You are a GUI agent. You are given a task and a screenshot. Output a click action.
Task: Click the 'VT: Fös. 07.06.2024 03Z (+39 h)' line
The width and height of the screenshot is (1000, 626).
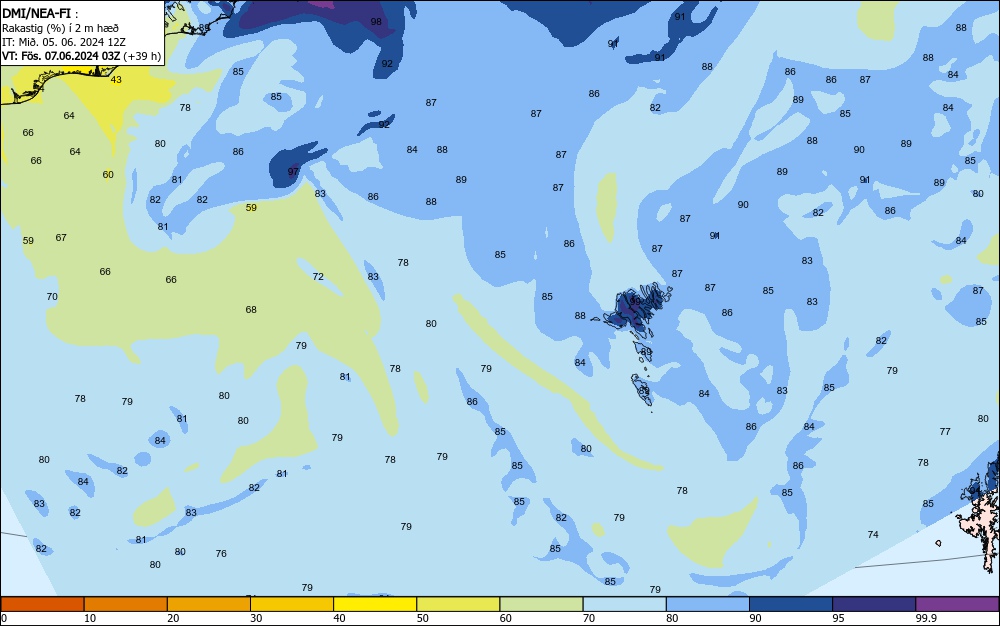(x=81, y=56)
